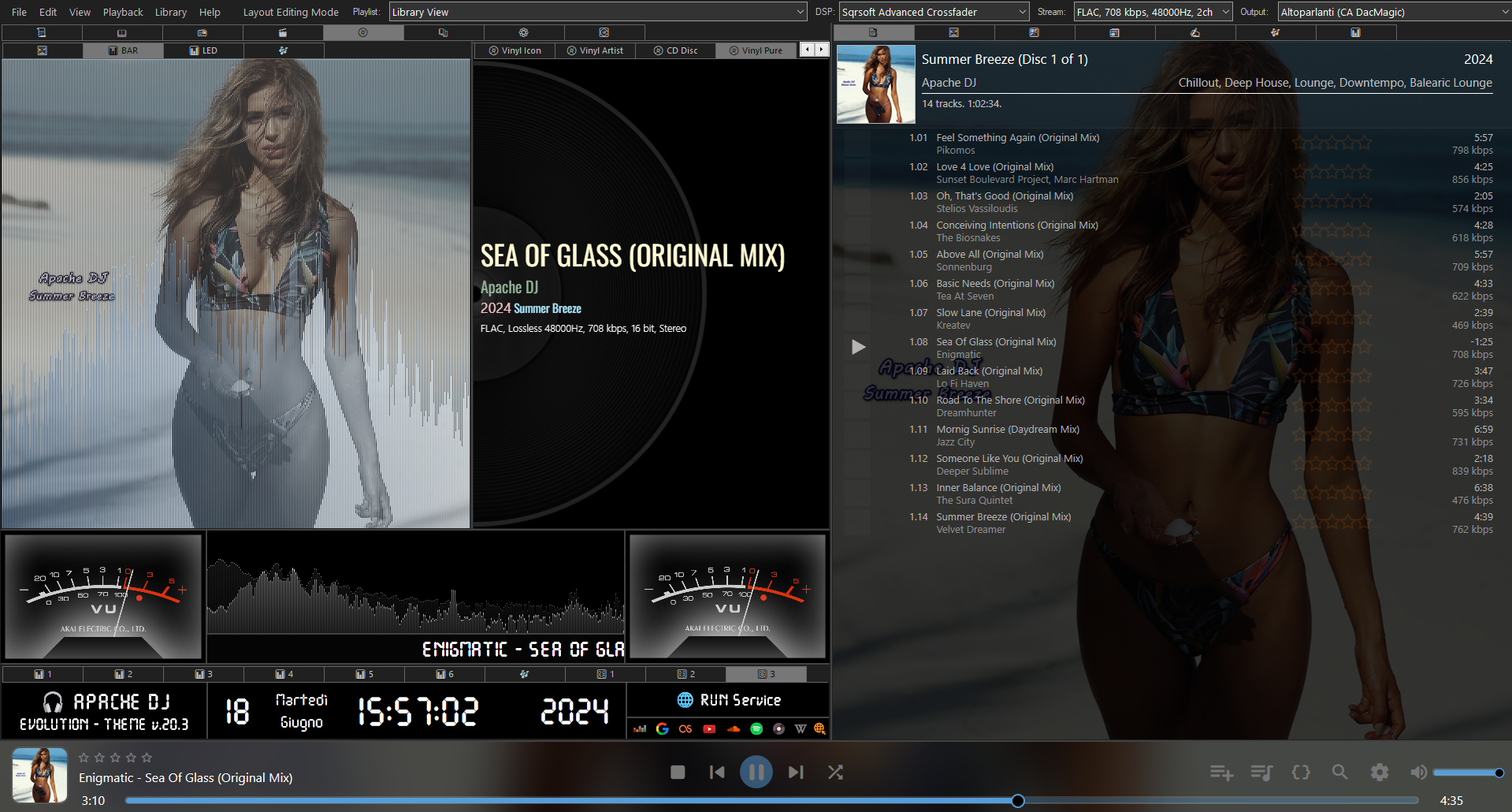Open search with magnifier icon

tap(1339, 773)
